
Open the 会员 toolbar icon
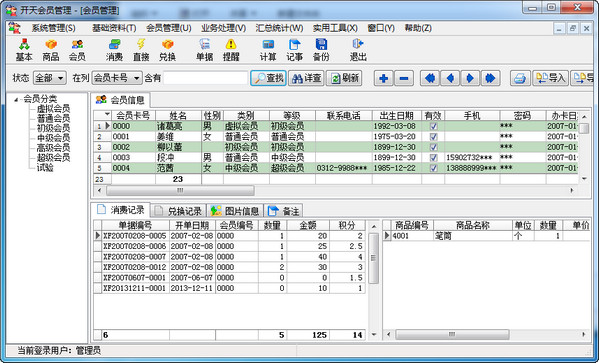click(77, 50)
